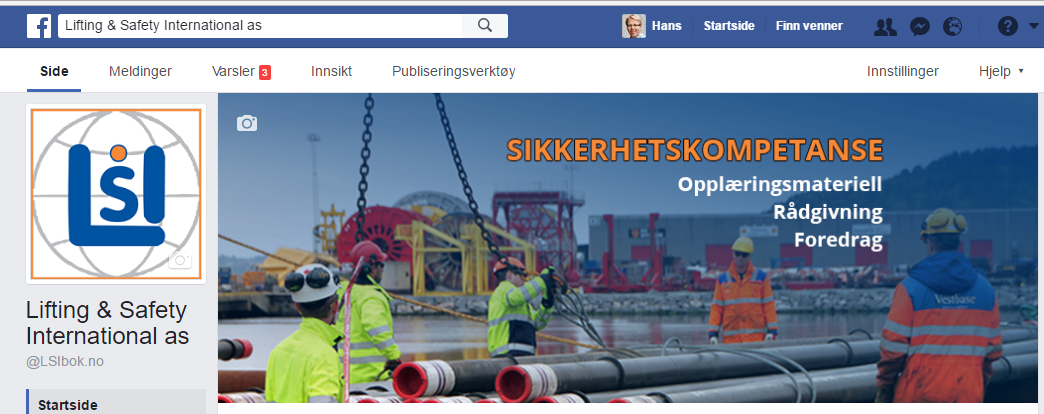
Task: Click the Facebook logo icon
Action: (x=39, y=26)
